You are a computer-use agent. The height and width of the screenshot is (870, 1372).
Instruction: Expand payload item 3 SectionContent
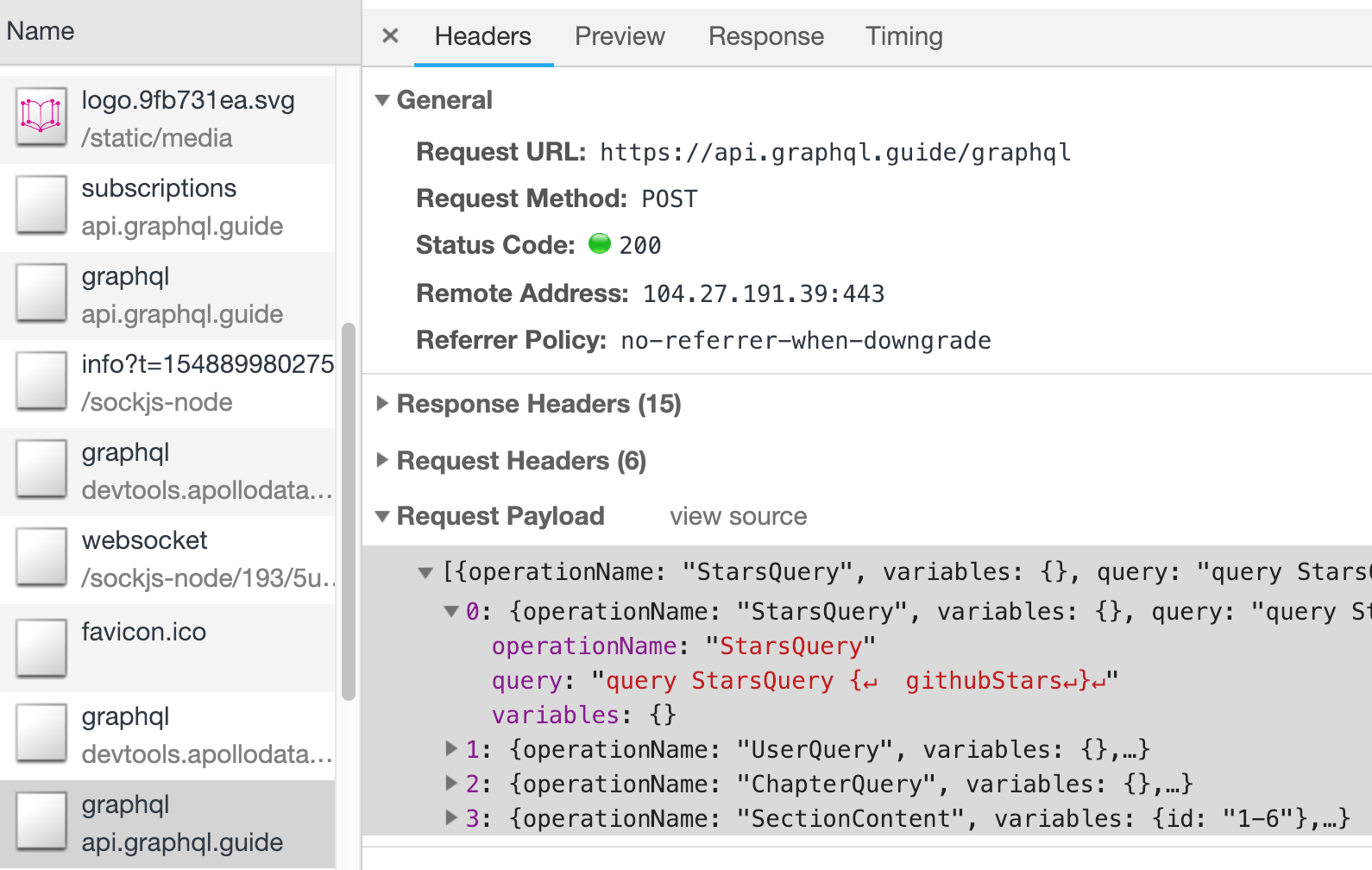(x=451, y=818)
